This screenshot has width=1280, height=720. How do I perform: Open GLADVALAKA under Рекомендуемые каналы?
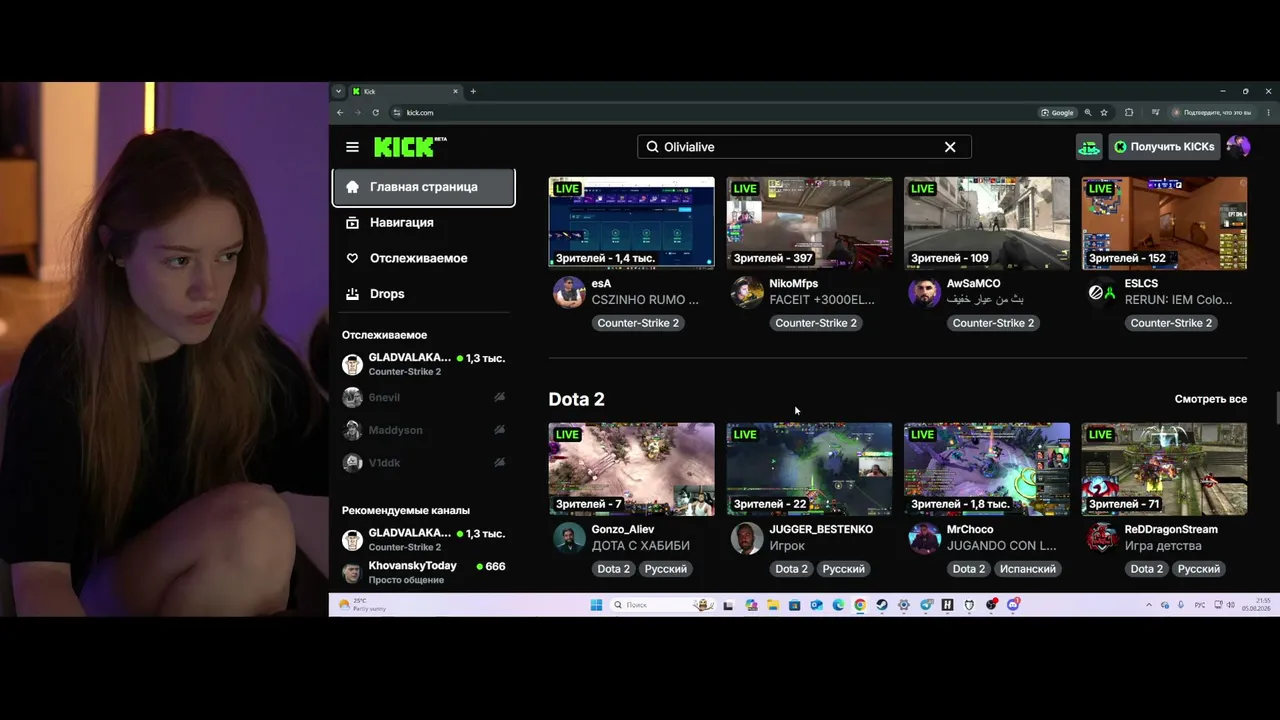pos(423,539)
